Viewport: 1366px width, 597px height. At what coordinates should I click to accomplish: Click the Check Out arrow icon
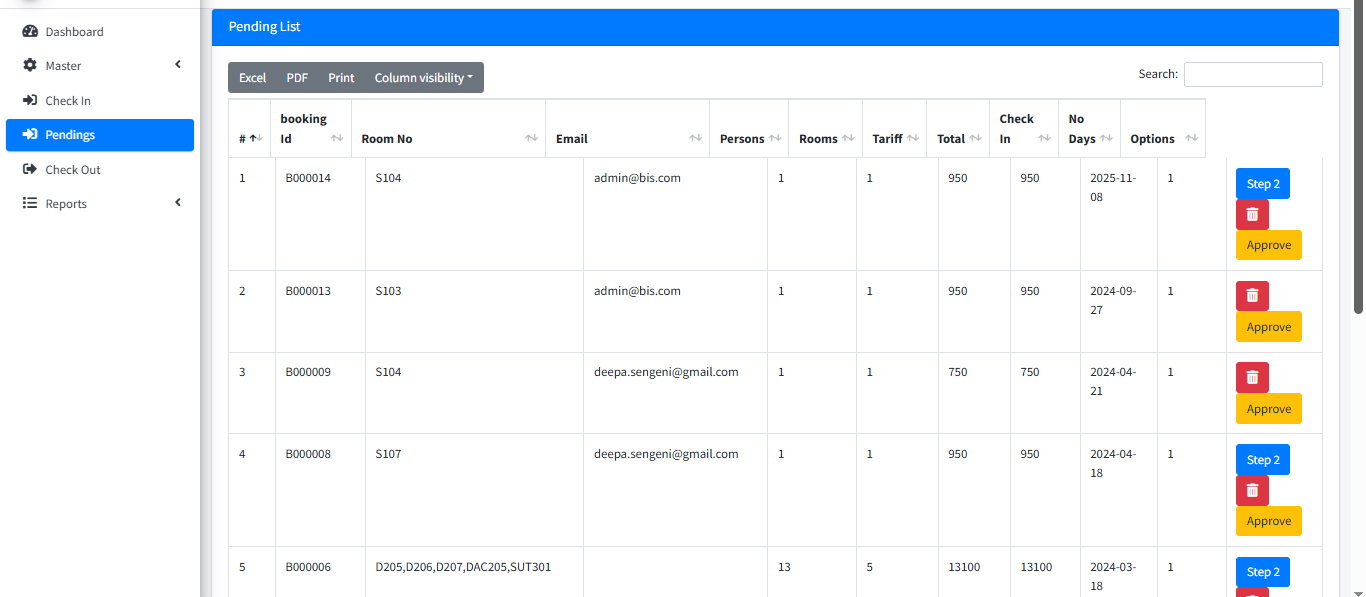coord(30,170)
